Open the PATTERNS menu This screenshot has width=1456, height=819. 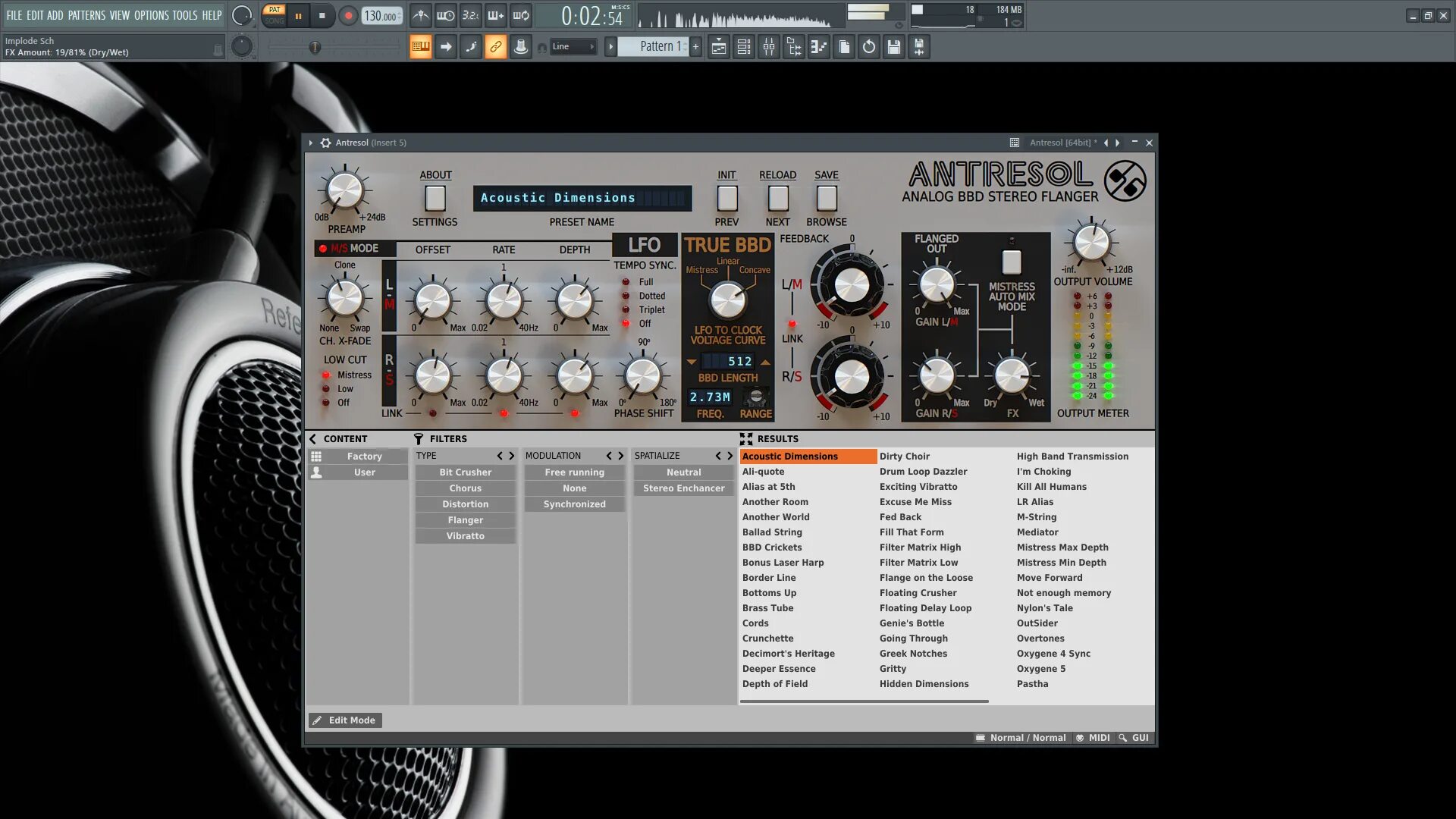tap(86, 15)
